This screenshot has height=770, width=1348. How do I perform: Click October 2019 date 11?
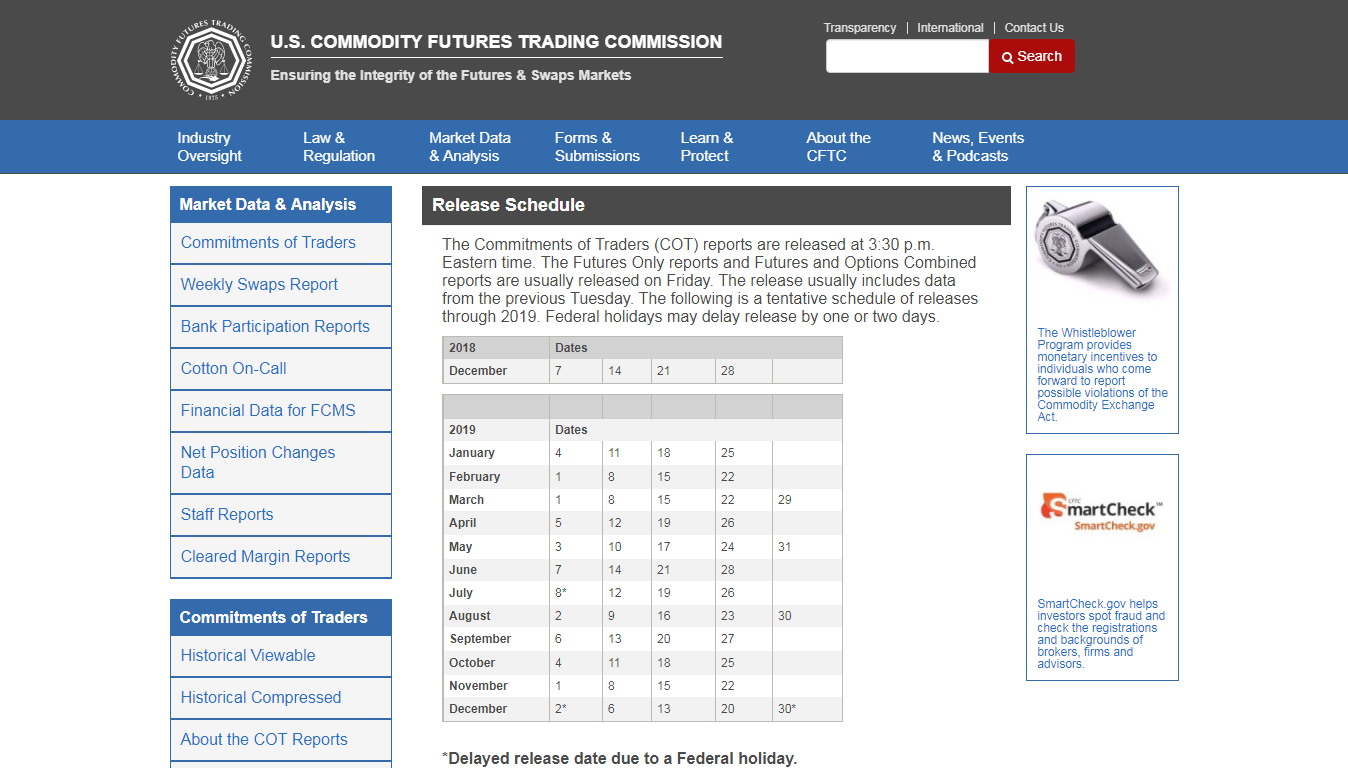point(614,663)
